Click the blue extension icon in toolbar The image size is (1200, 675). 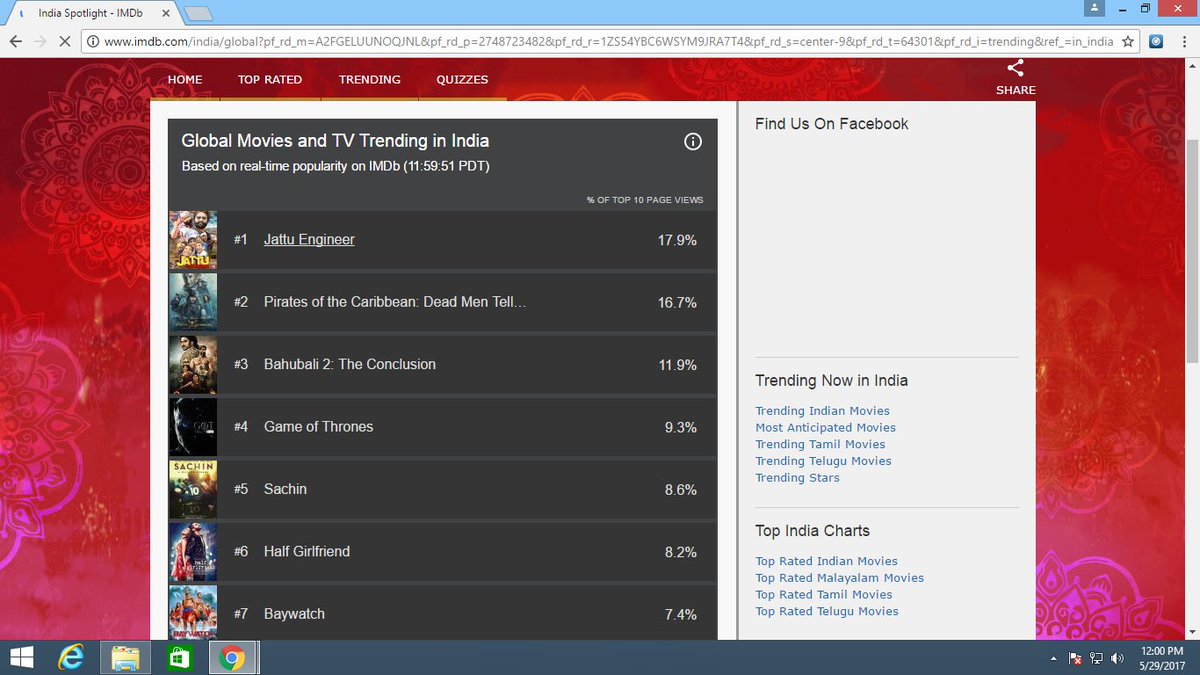point(1155,42)
